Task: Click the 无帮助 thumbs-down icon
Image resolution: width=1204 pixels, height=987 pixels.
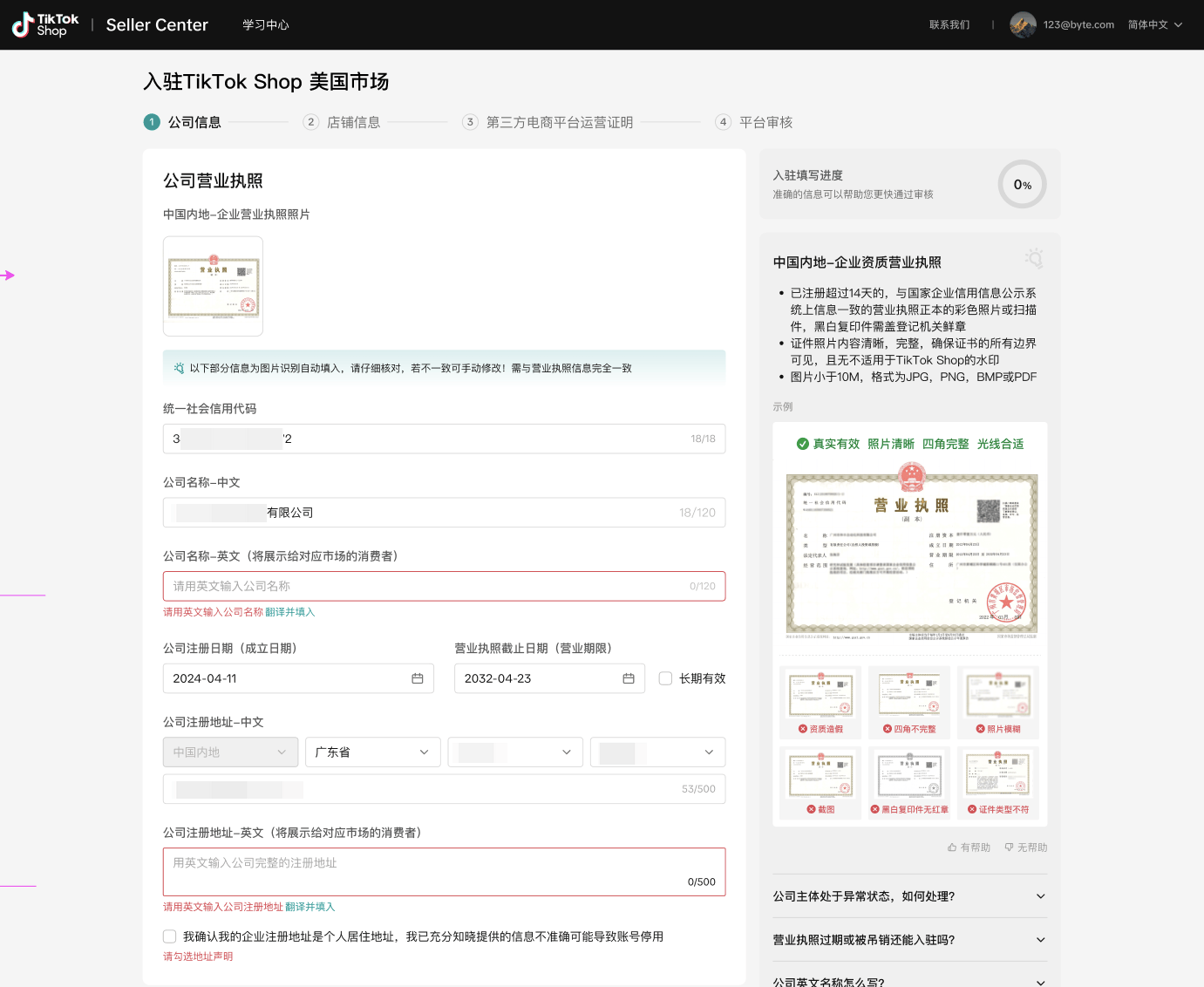Action: click(x=1010, y=847)
